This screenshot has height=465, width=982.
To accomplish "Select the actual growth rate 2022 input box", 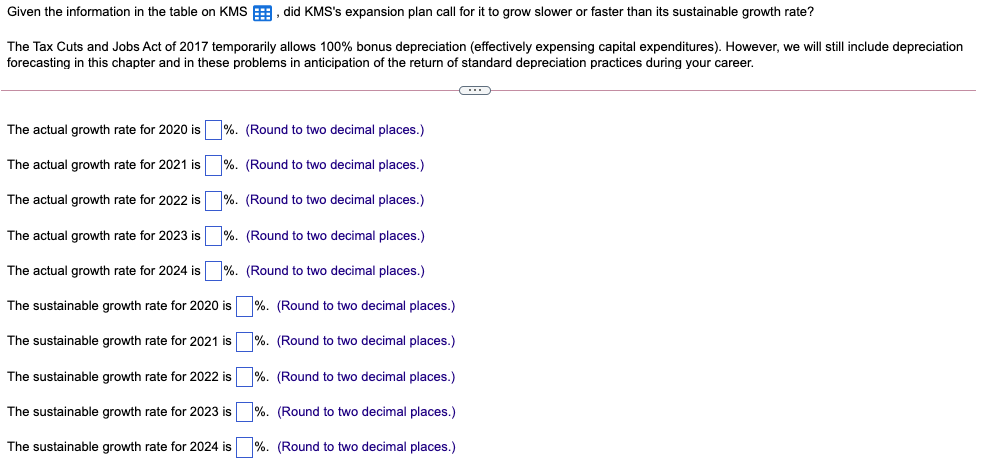I will pyautogui.click(x=213, y=200).
